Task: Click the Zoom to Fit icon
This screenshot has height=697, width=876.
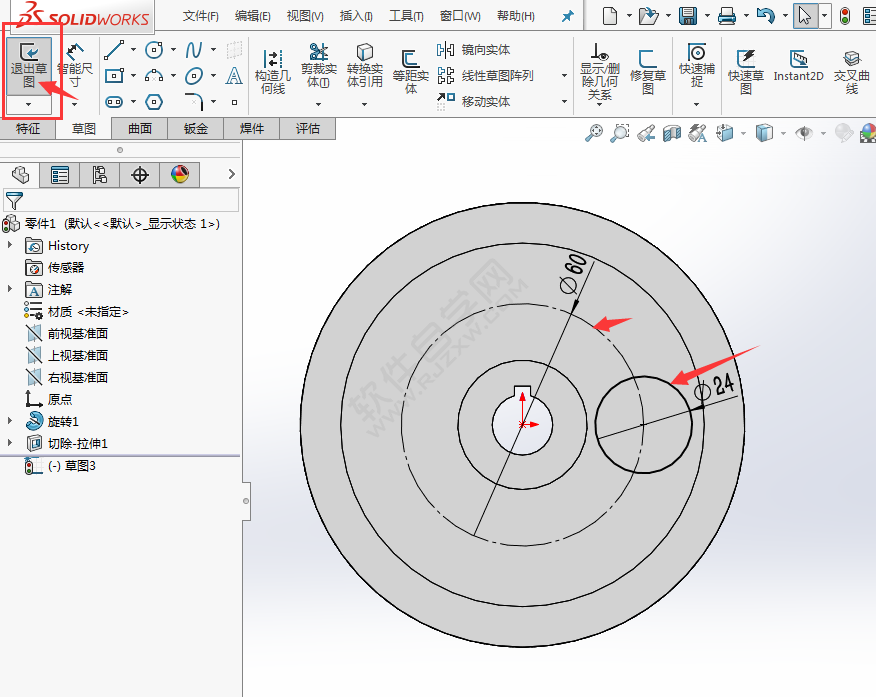Action: (x=593, y=133)
